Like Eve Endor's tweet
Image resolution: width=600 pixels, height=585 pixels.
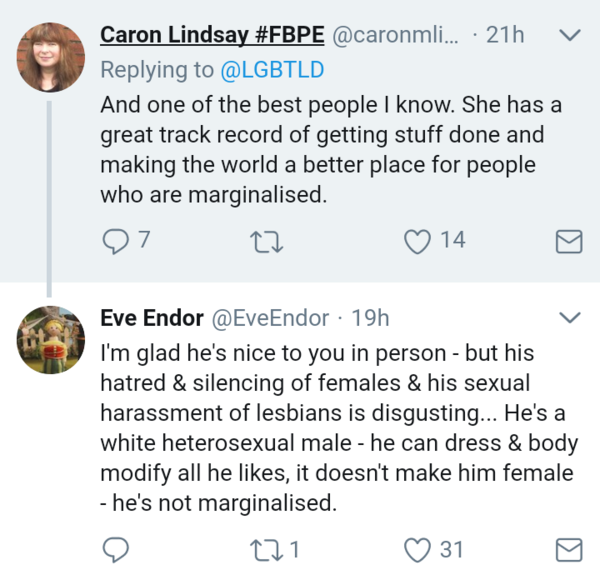[419, 548]
